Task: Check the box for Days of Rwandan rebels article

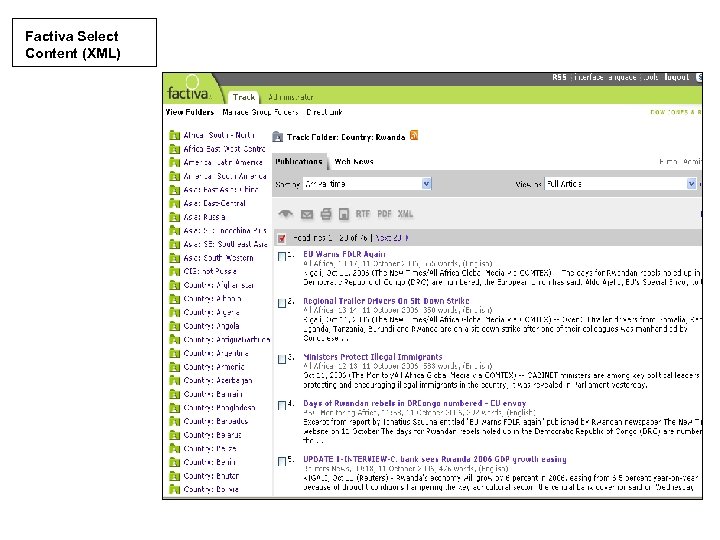Action: point(281,405)
